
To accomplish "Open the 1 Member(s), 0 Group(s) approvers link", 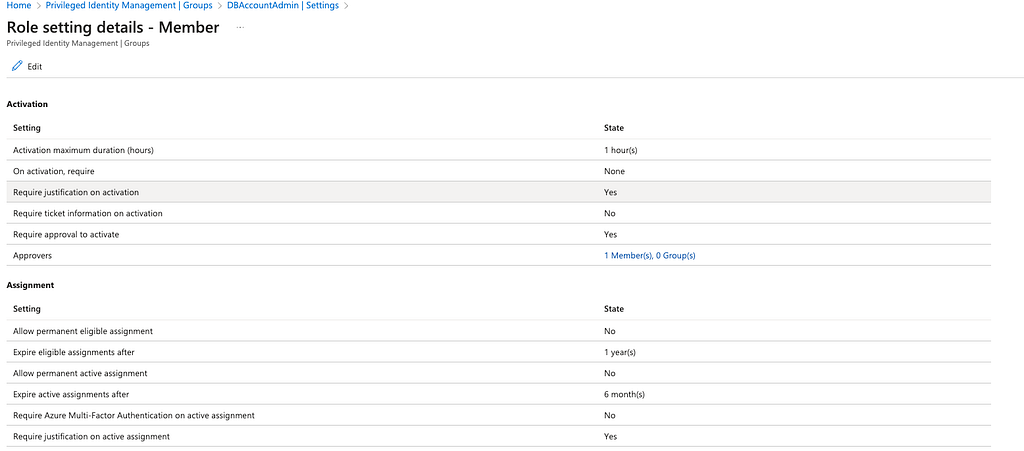I will pyautogui.click(x=650, y=256).
